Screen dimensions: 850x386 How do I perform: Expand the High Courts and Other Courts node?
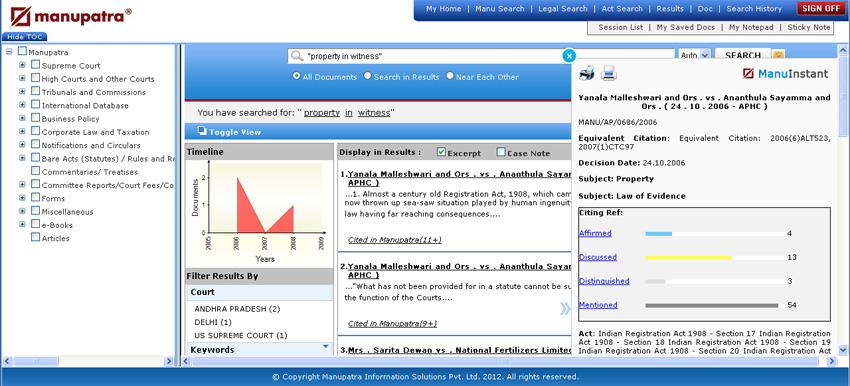[x=22, y=78]
